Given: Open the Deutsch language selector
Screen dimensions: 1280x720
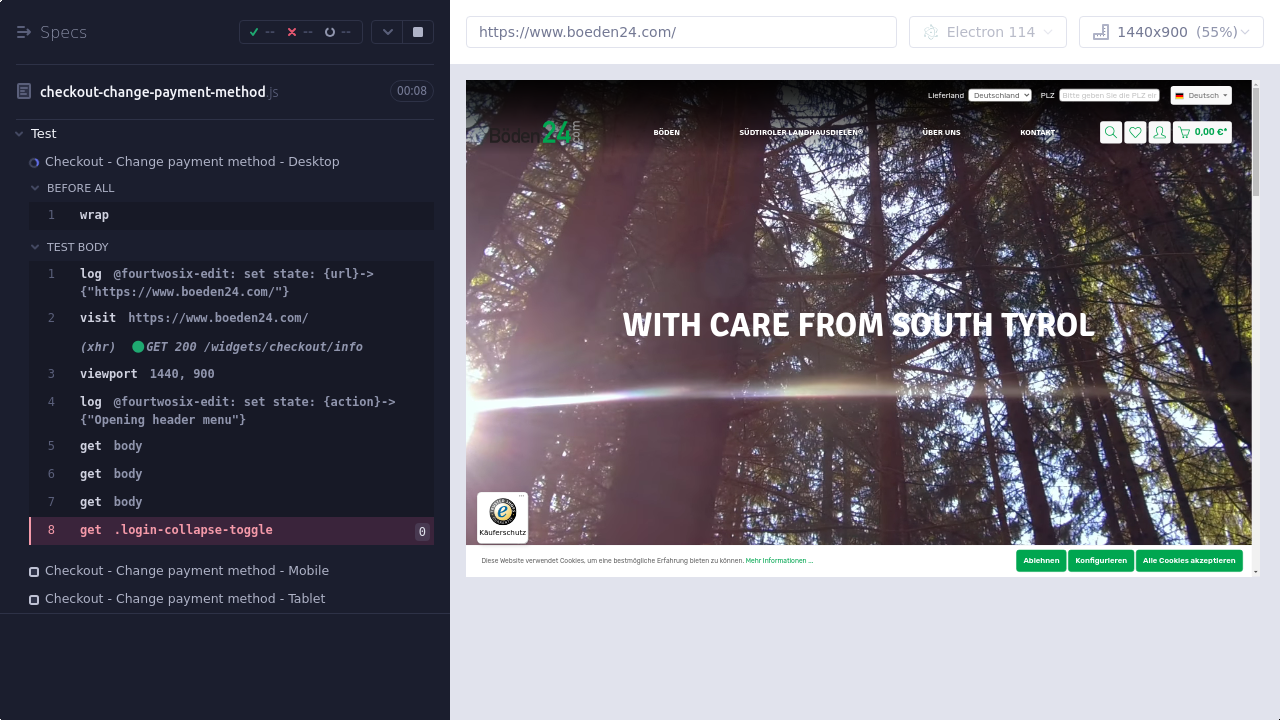Looking at the screenshot, I should pos(1201,95).
